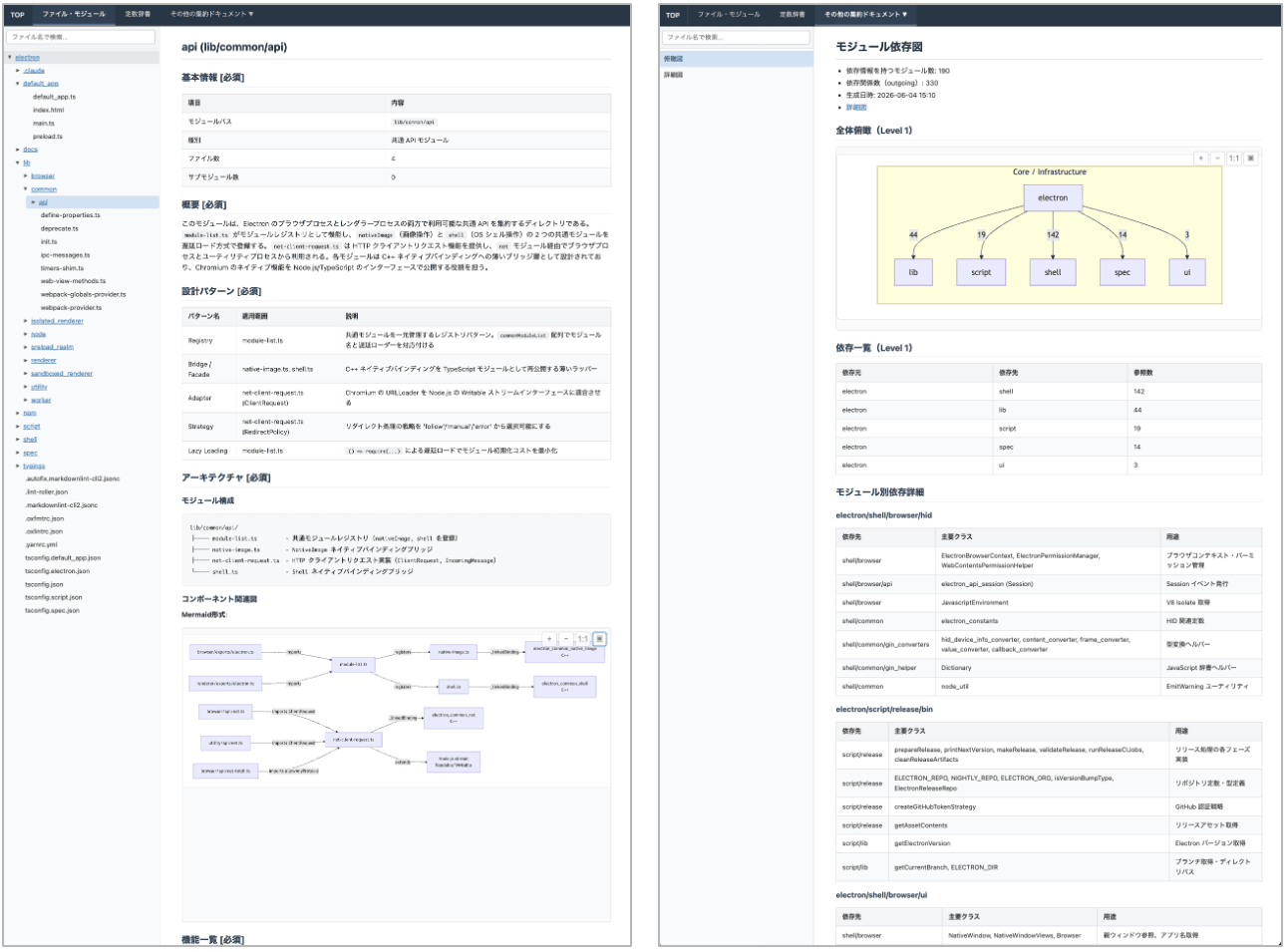Open the renderer folder link under lib
1288x952 pixels.
pyautogui.click(x=43, y=361)
